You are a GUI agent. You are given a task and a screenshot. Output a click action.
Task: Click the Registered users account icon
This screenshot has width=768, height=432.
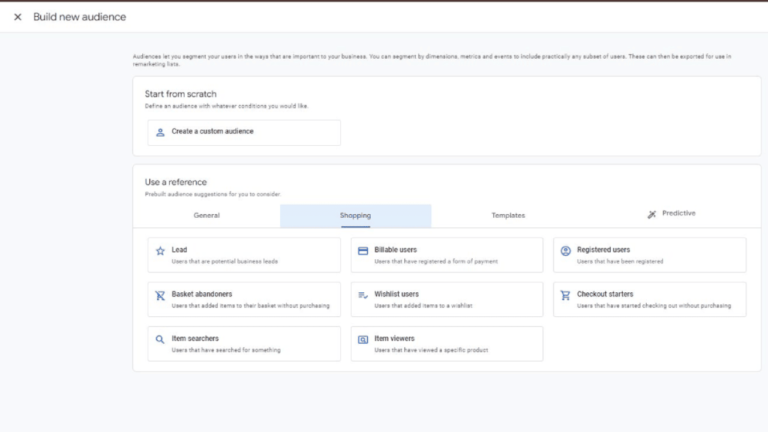coord(566,251)
